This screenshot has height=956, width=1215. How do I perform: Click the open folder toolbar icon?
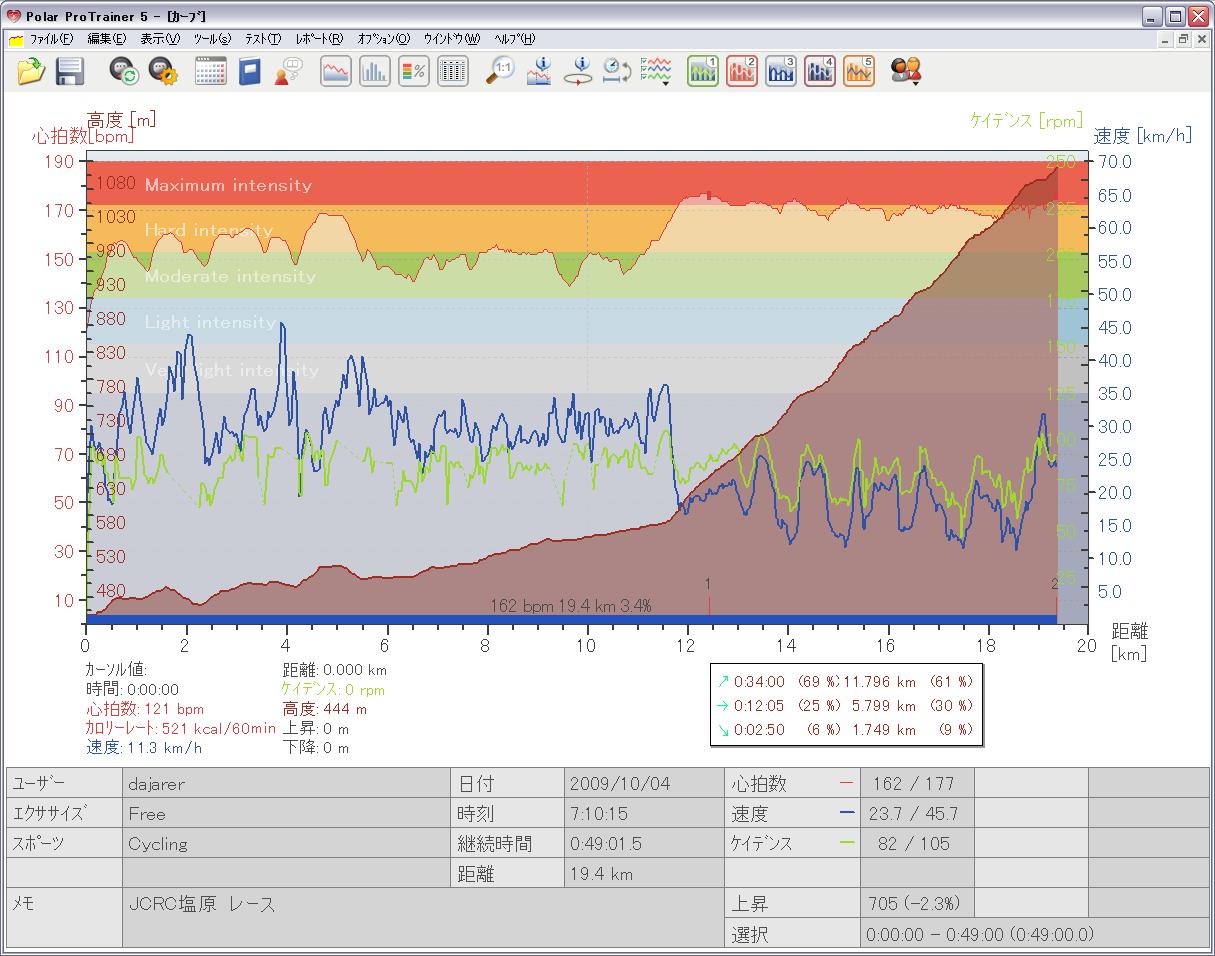(31, 71)
